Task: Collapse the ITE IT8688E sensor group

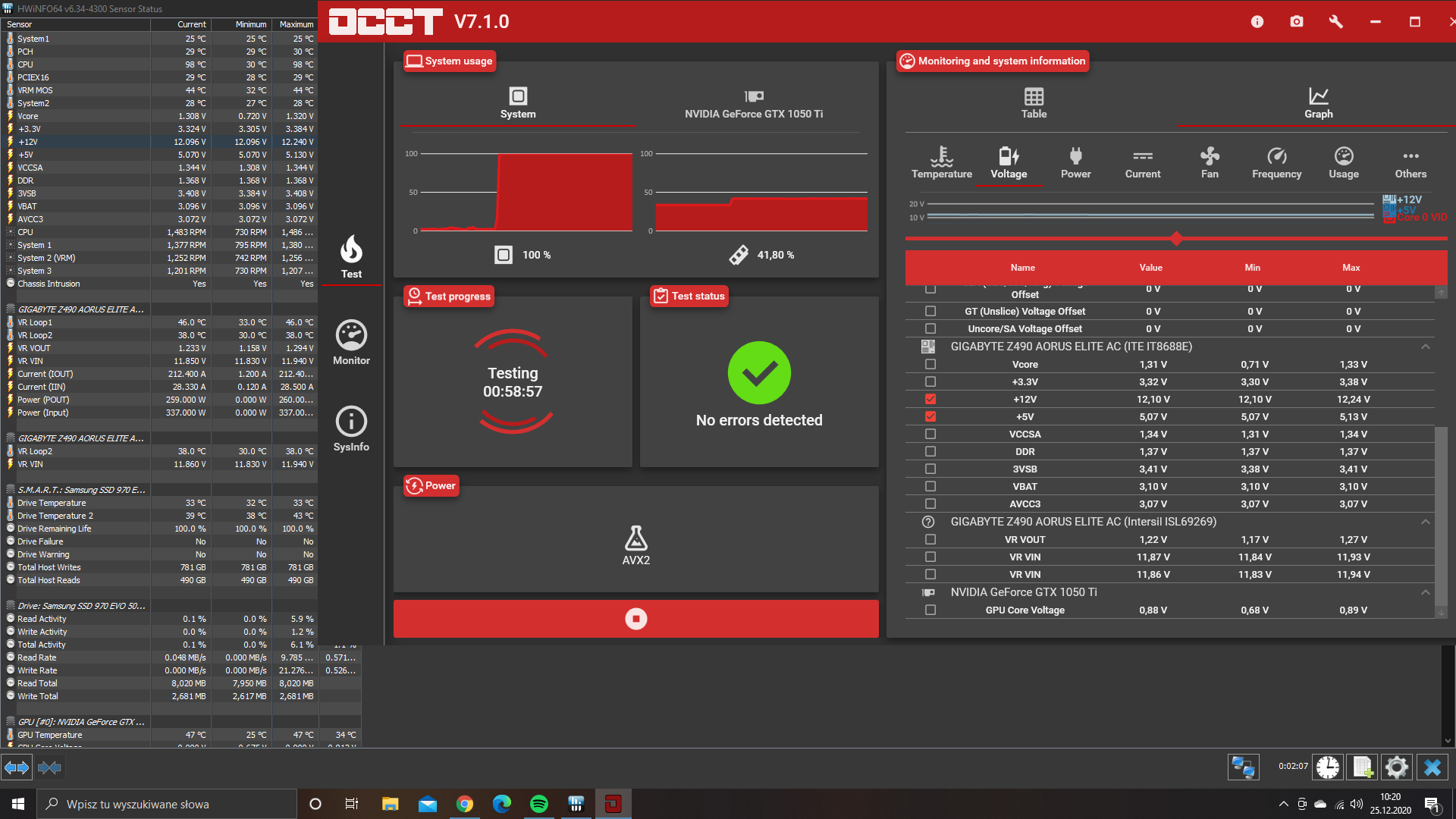Action: 1426,347
